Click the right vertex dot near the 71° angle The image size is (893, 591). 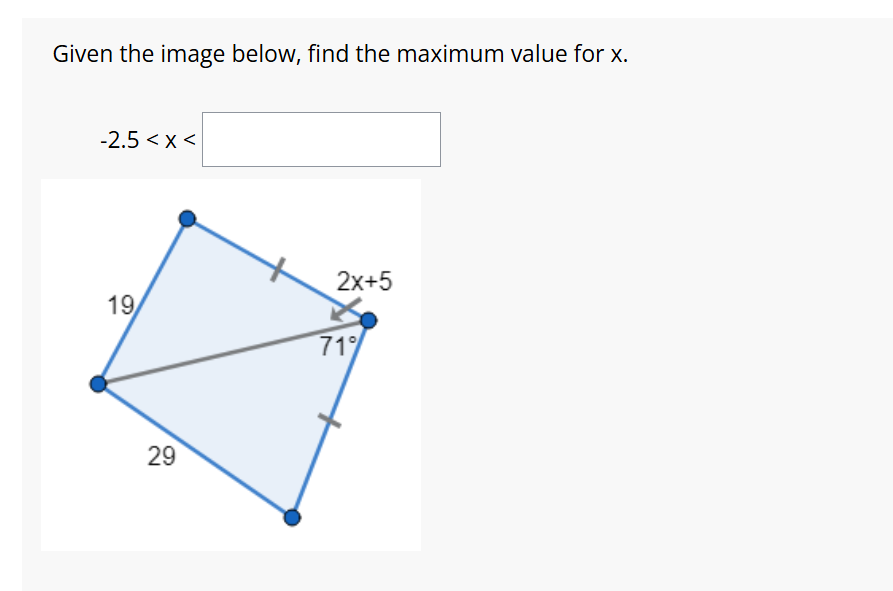pyautogui.click(x=368, y=321)
